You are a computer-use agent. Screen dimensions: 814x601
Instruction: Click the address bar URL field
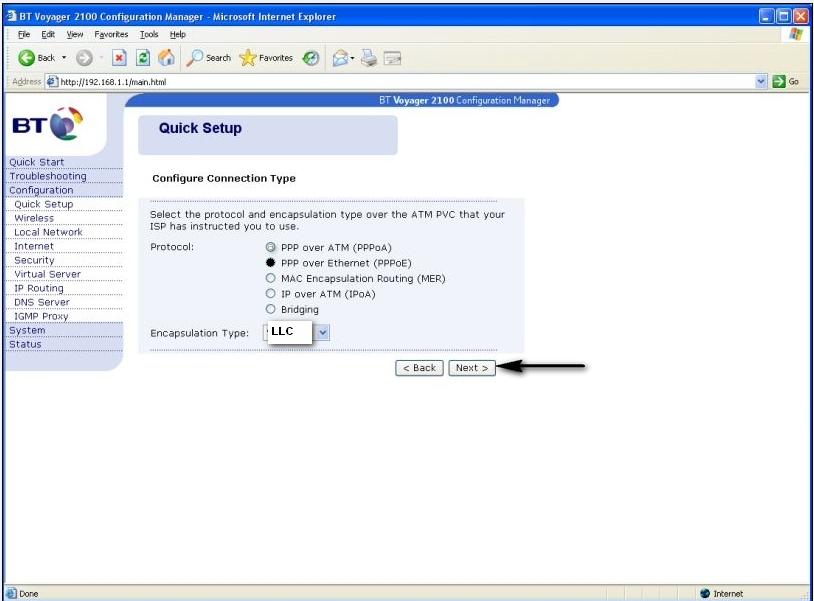tap(405, 81)
